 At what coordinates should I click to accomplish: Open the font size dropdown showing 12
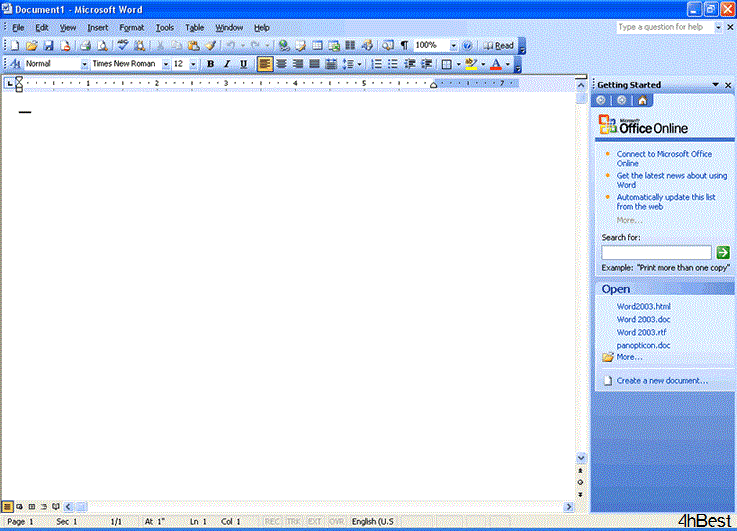pyautogui.click(x=193, y=64)
